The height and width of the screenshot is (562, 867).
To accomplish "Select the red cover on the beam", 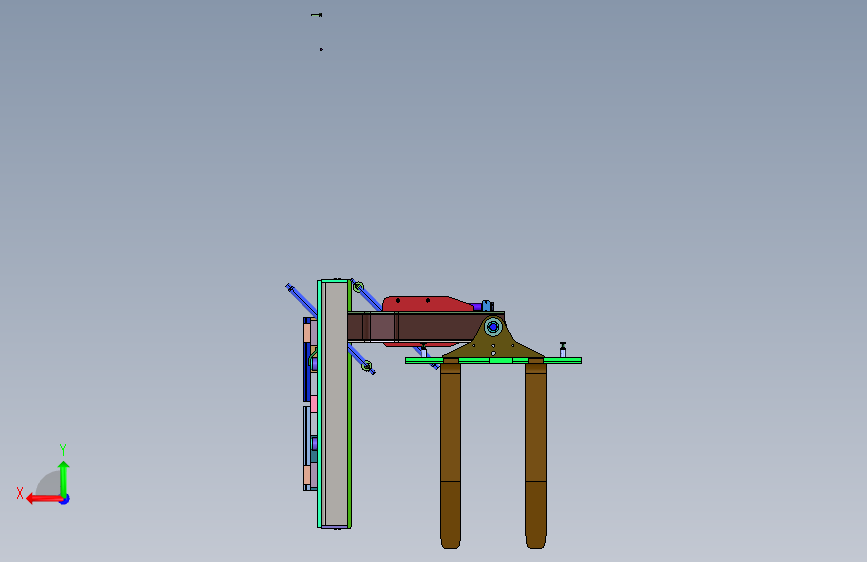I will click(426, 304).
